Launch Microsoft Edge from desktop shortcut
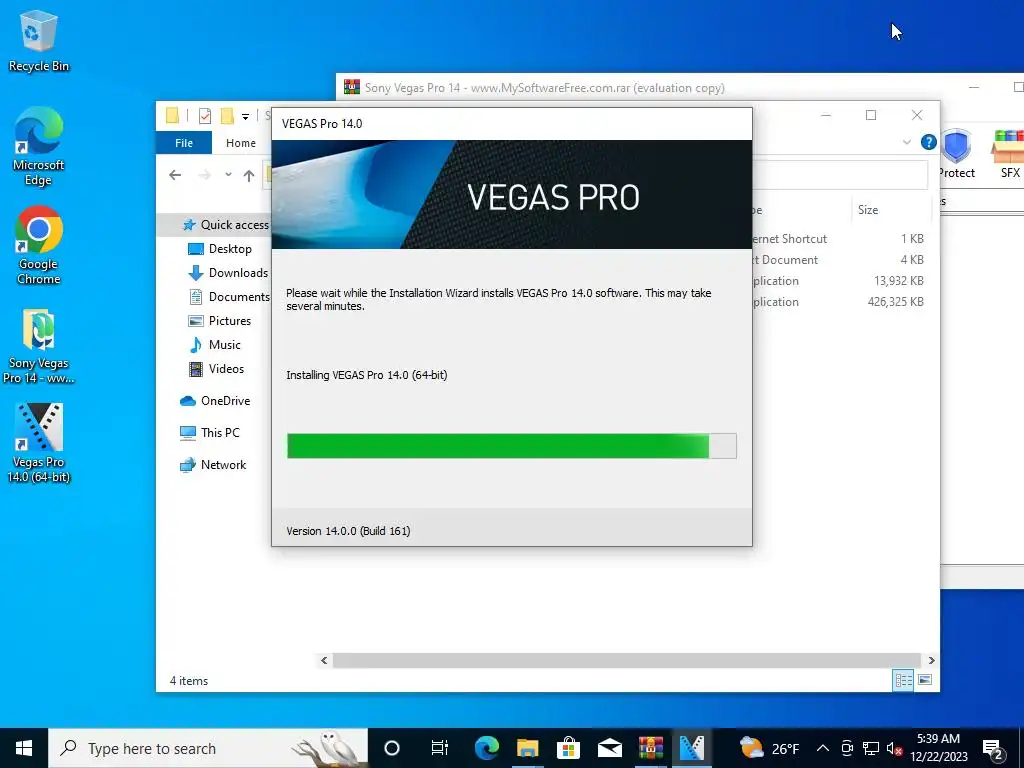The width and height of the screenshot is (1024, 768). (x=39, y=146)
